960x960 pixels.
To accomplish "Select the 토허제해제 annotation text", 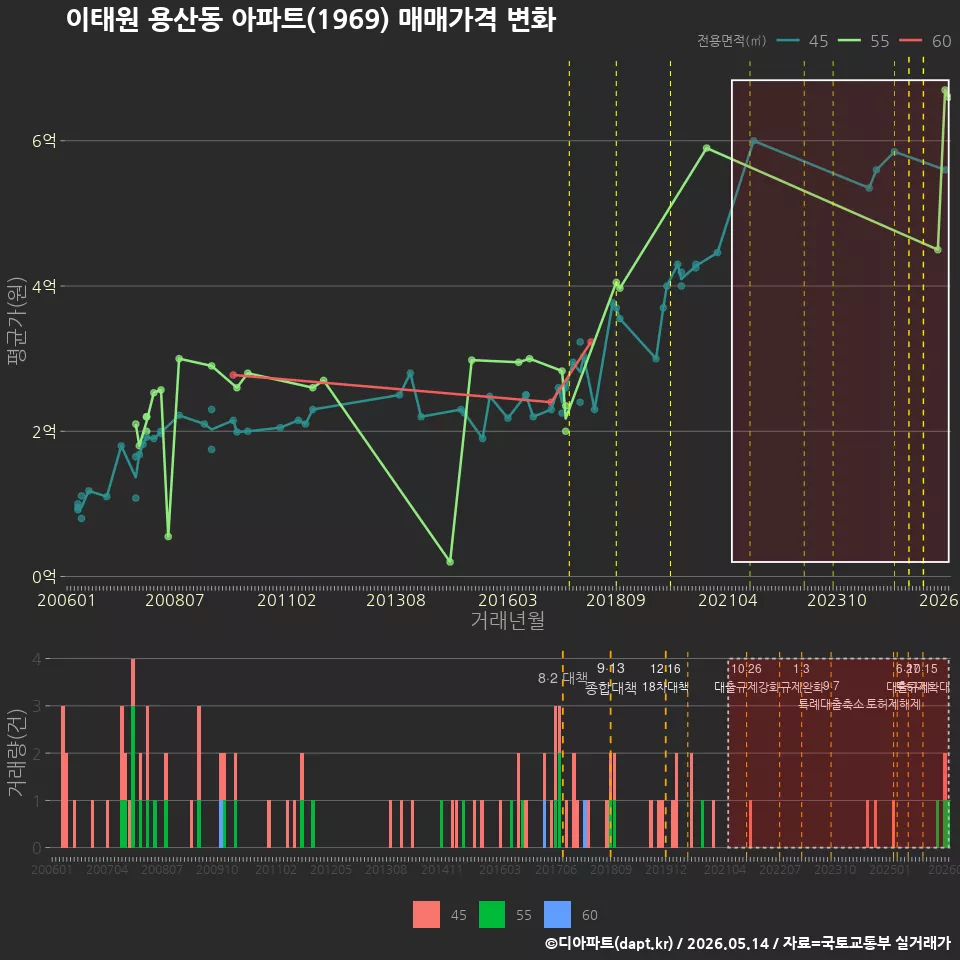I will 894,704.
